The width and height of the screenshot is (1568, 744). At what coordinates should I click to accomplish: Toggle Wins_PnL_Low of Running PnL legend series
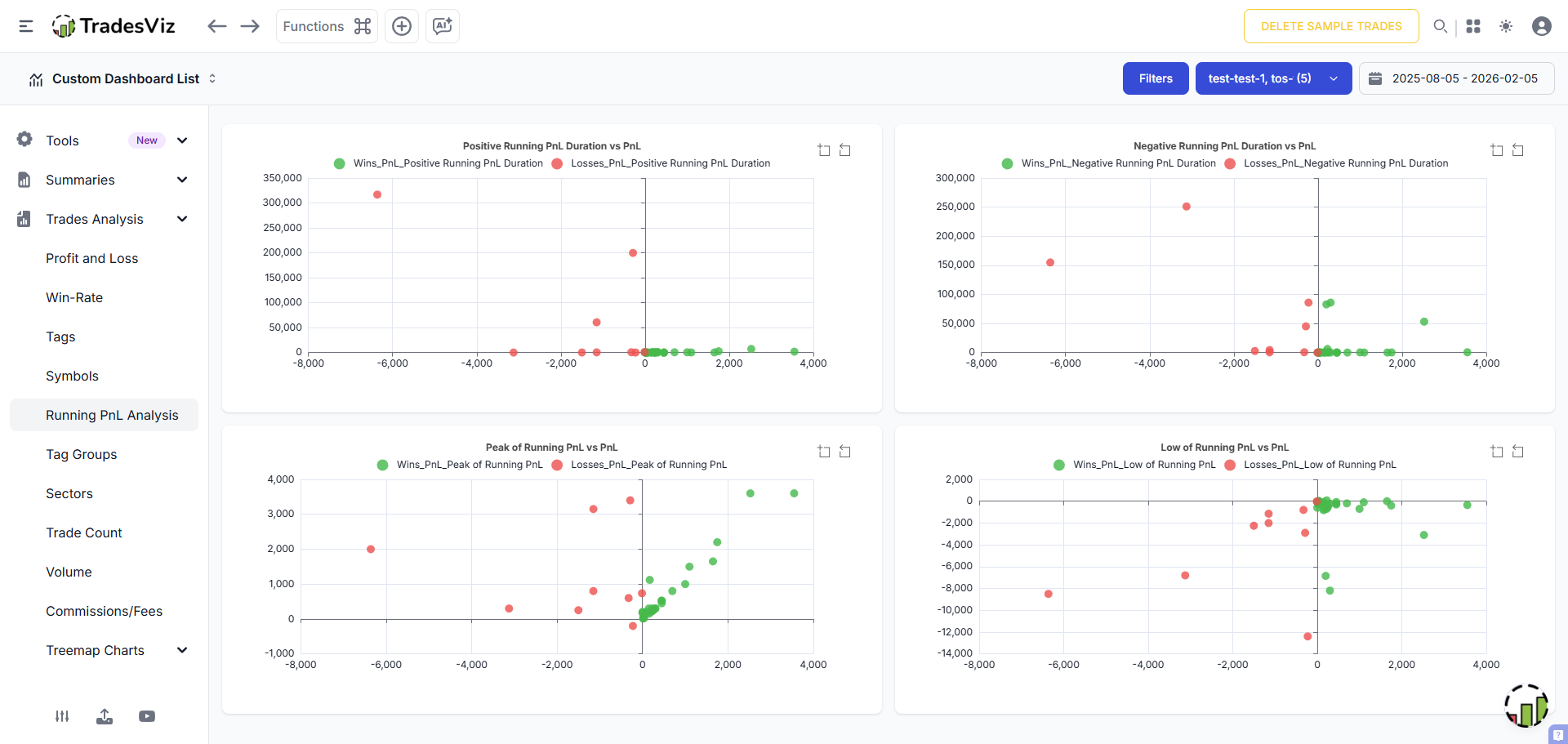(1134, 465)
